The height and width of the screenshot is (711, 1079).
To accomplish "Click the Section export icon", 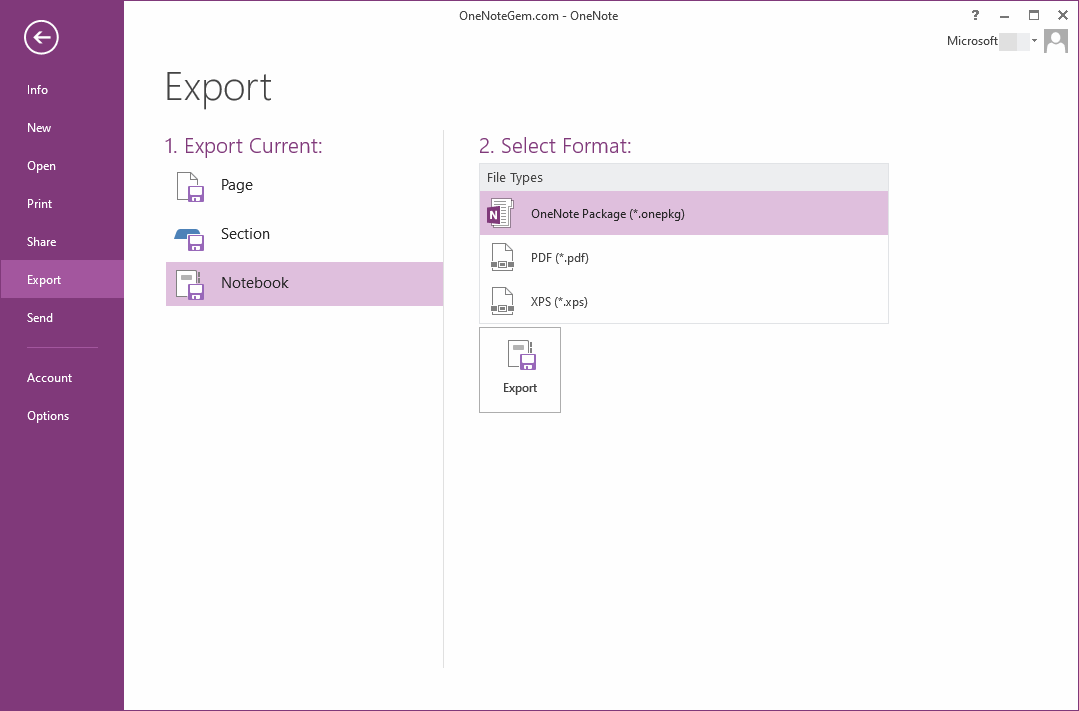I will (x=189, y=239).
